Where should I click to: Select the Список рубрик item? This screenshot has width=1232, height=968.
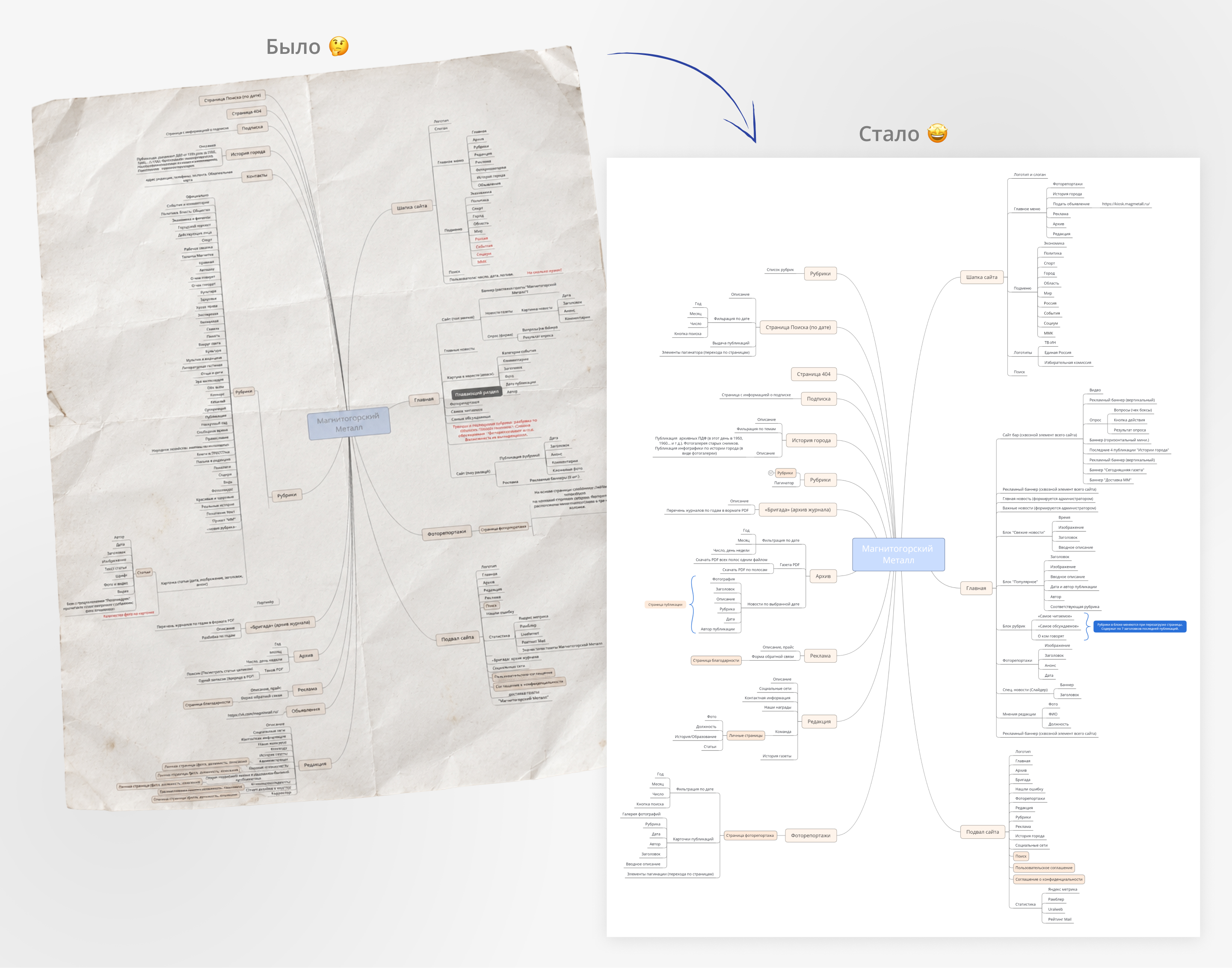click(x=779, y=270)
